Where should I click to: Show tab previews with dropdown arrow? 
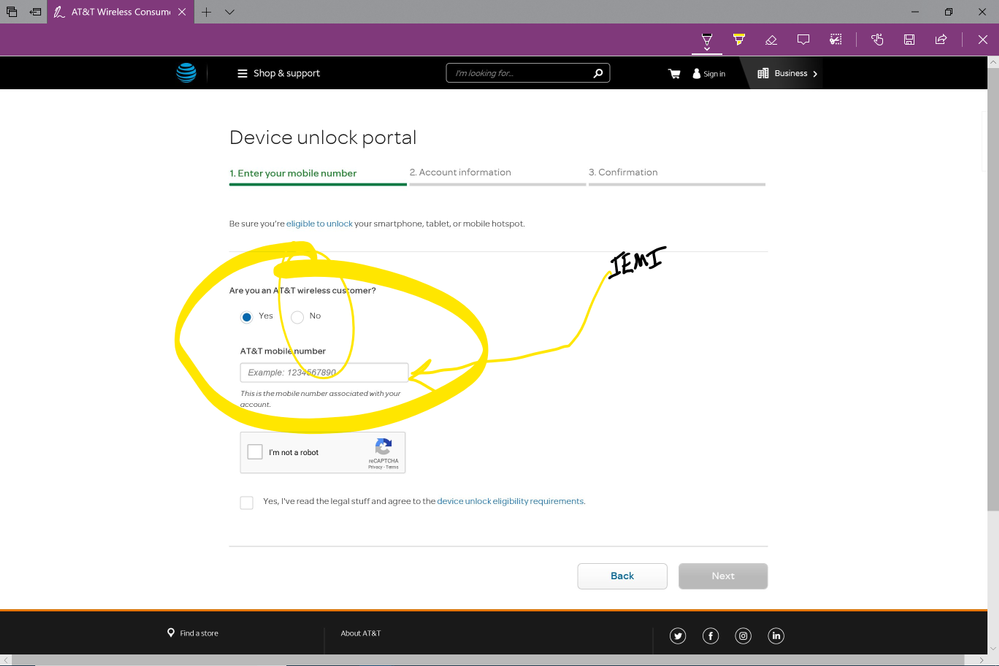230,12
